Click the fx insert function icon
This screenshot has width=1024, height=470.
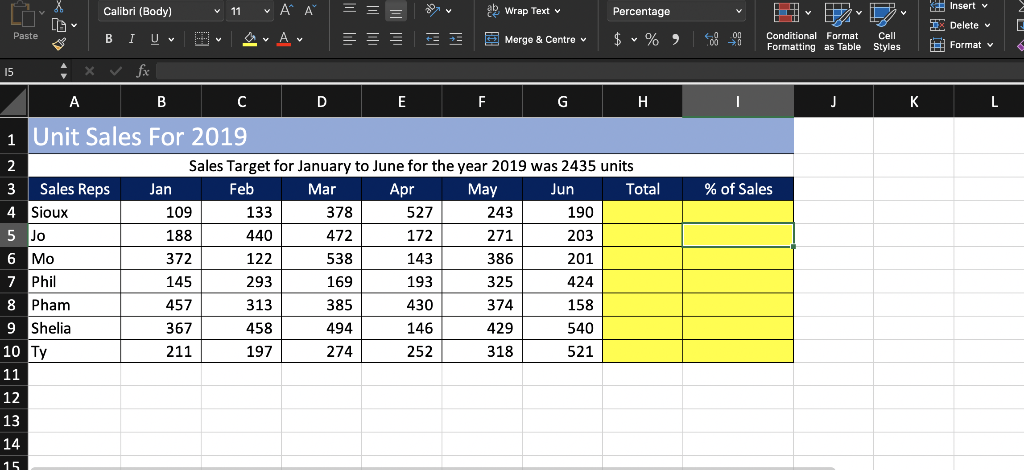[x=142, y=71]
